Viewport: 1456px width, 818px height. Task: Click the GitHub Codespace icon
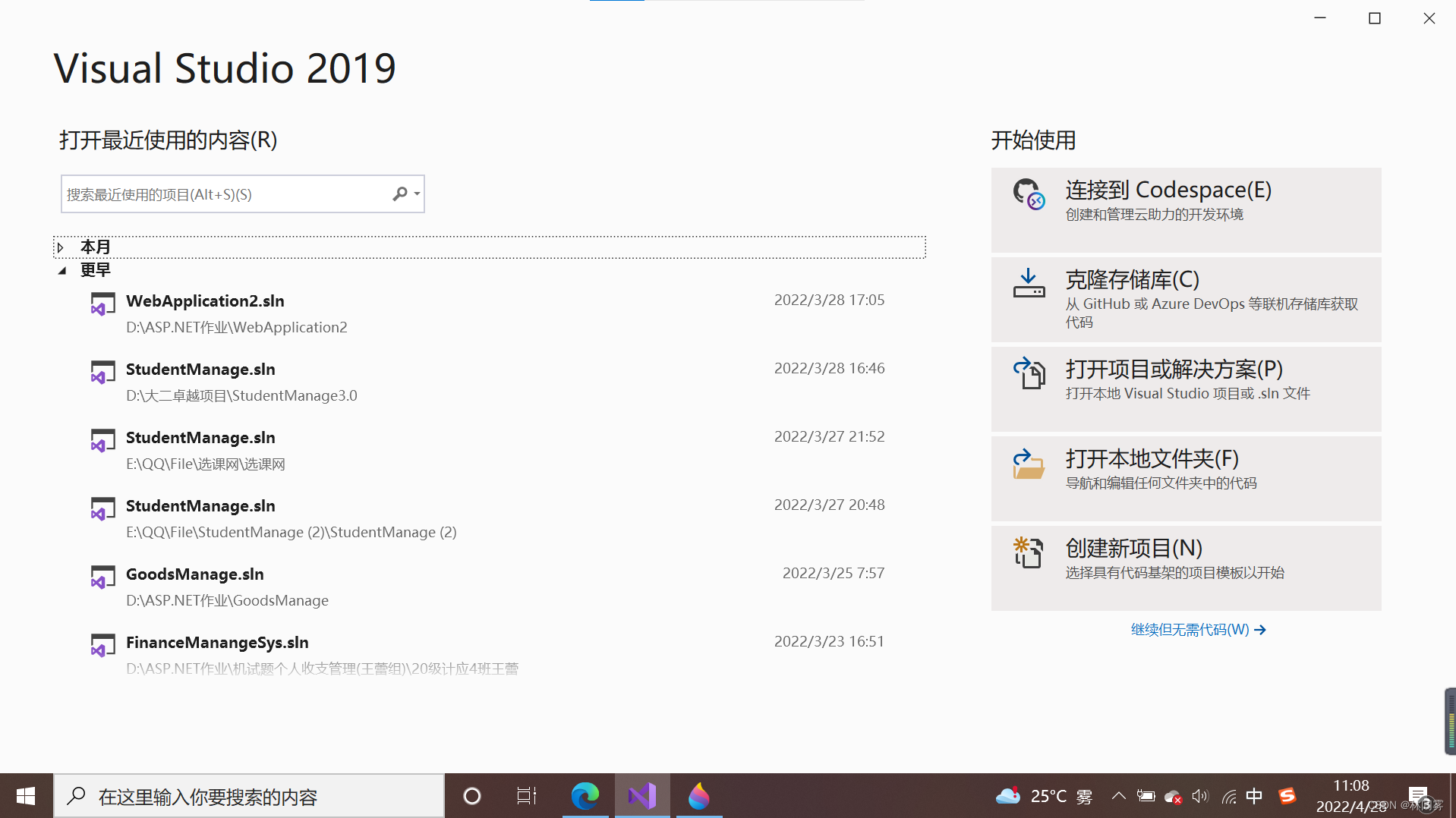pos(1029,194)
